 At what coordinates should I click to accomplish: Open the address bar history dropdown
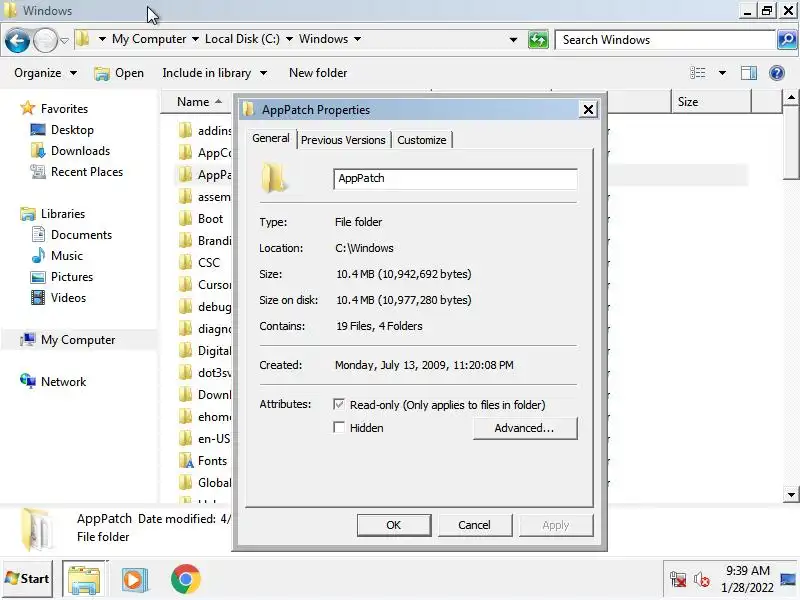(513, 39)
